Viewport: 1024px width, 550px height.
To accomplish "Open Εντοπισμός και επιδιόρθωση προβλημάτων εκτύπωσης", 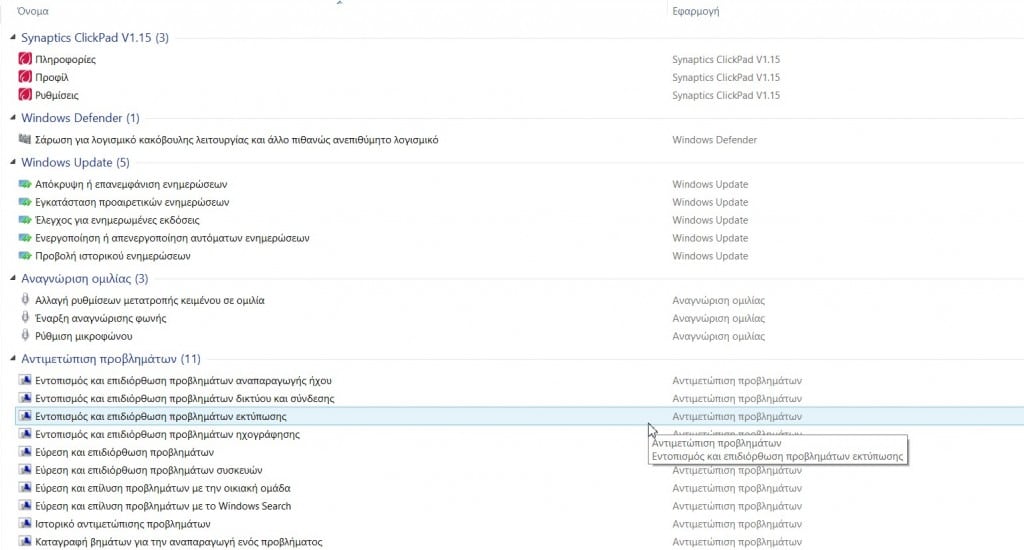I will click(161, 417).
